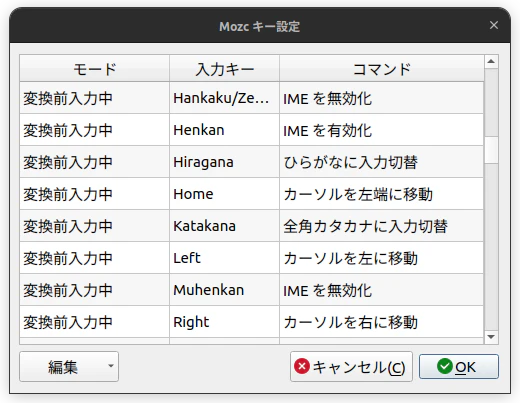Click IME を無効化 in Muhenkan row
This screenshot has height=403, width=520.
point(382,290)
